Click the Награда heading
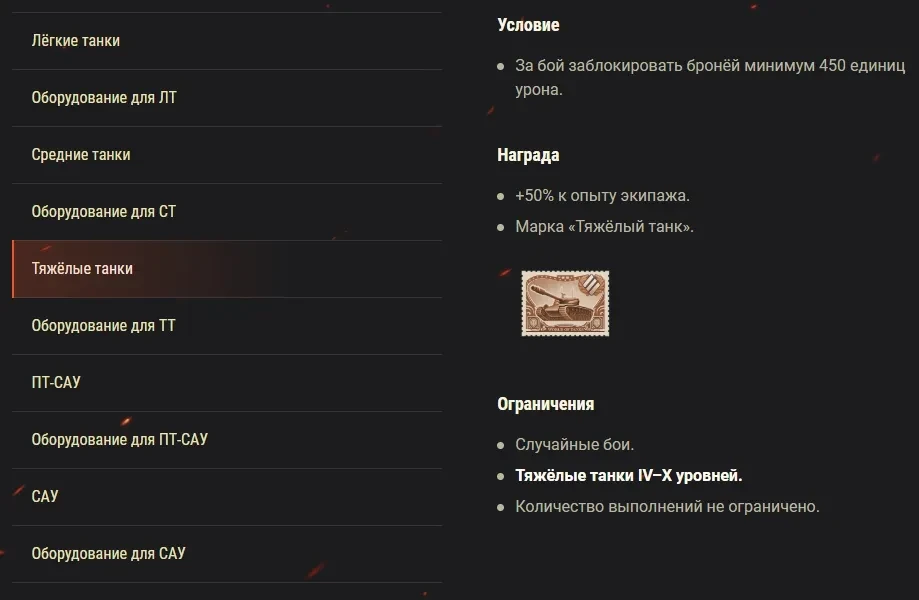919x600 pixels. tap(528, 155)
